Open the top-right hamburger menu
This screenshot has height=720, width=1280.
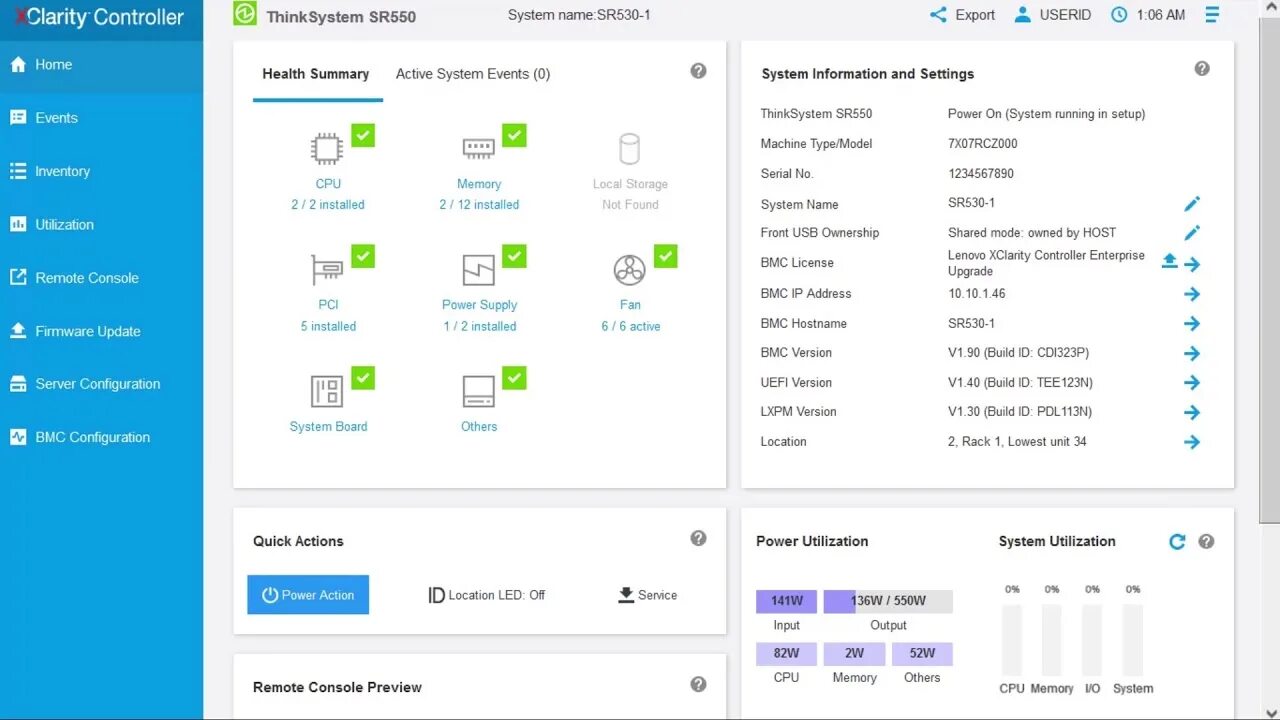click(1212, 15)
